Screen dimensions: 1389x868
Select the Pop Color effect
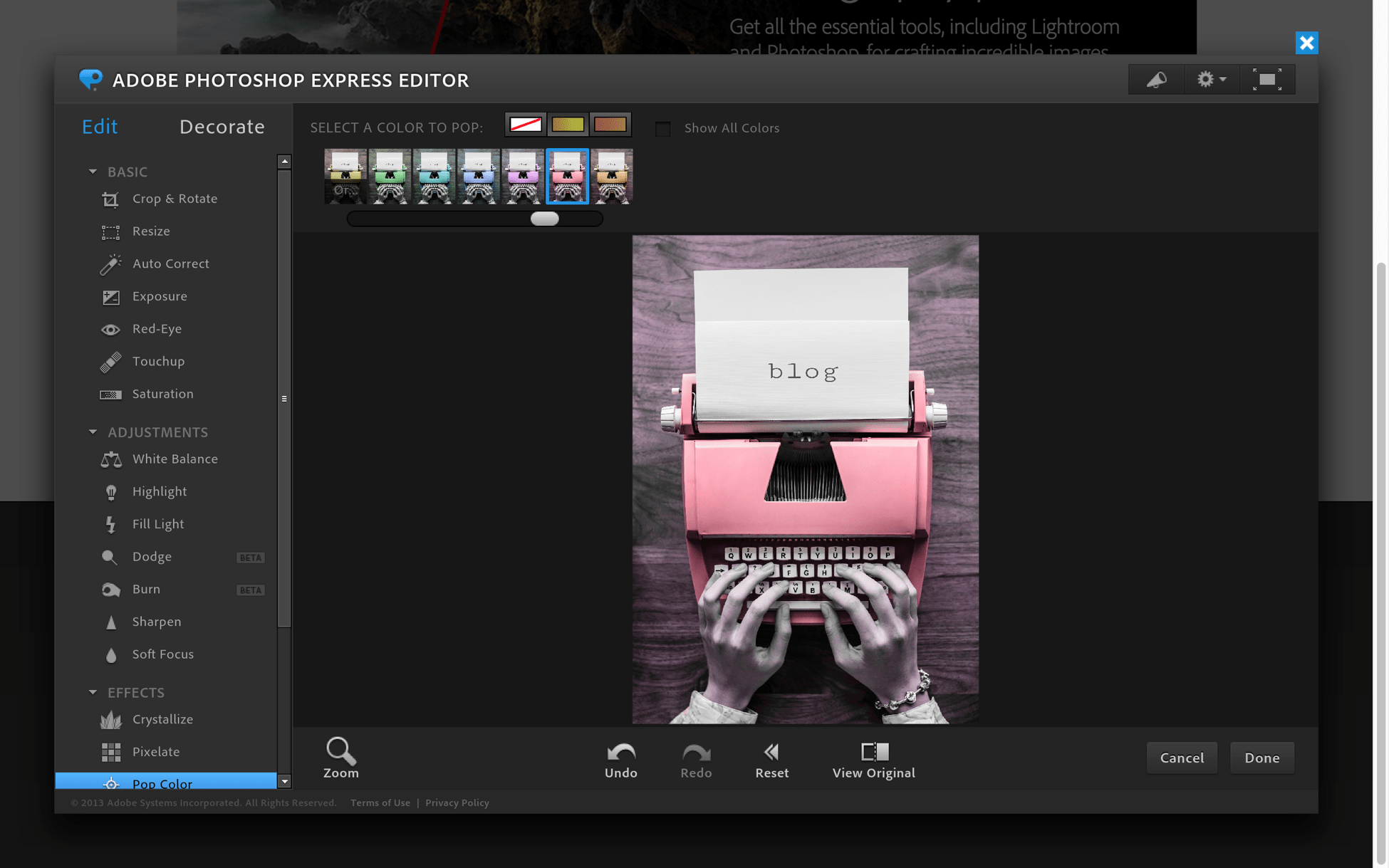click(x=162, y=783)
